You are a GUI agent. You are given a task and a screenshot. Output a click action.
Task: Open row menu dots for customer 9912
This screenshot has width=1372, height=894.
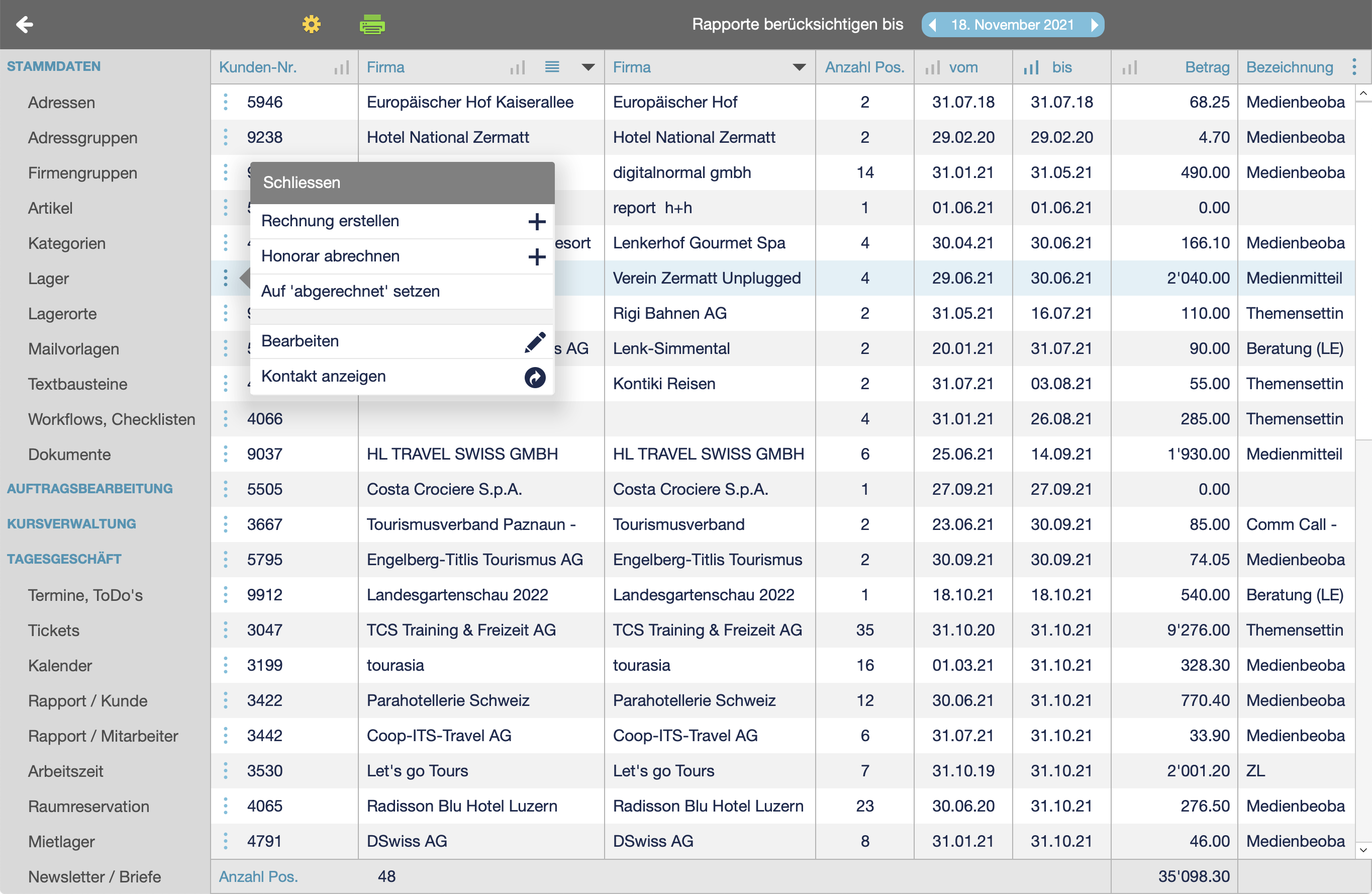225,595
